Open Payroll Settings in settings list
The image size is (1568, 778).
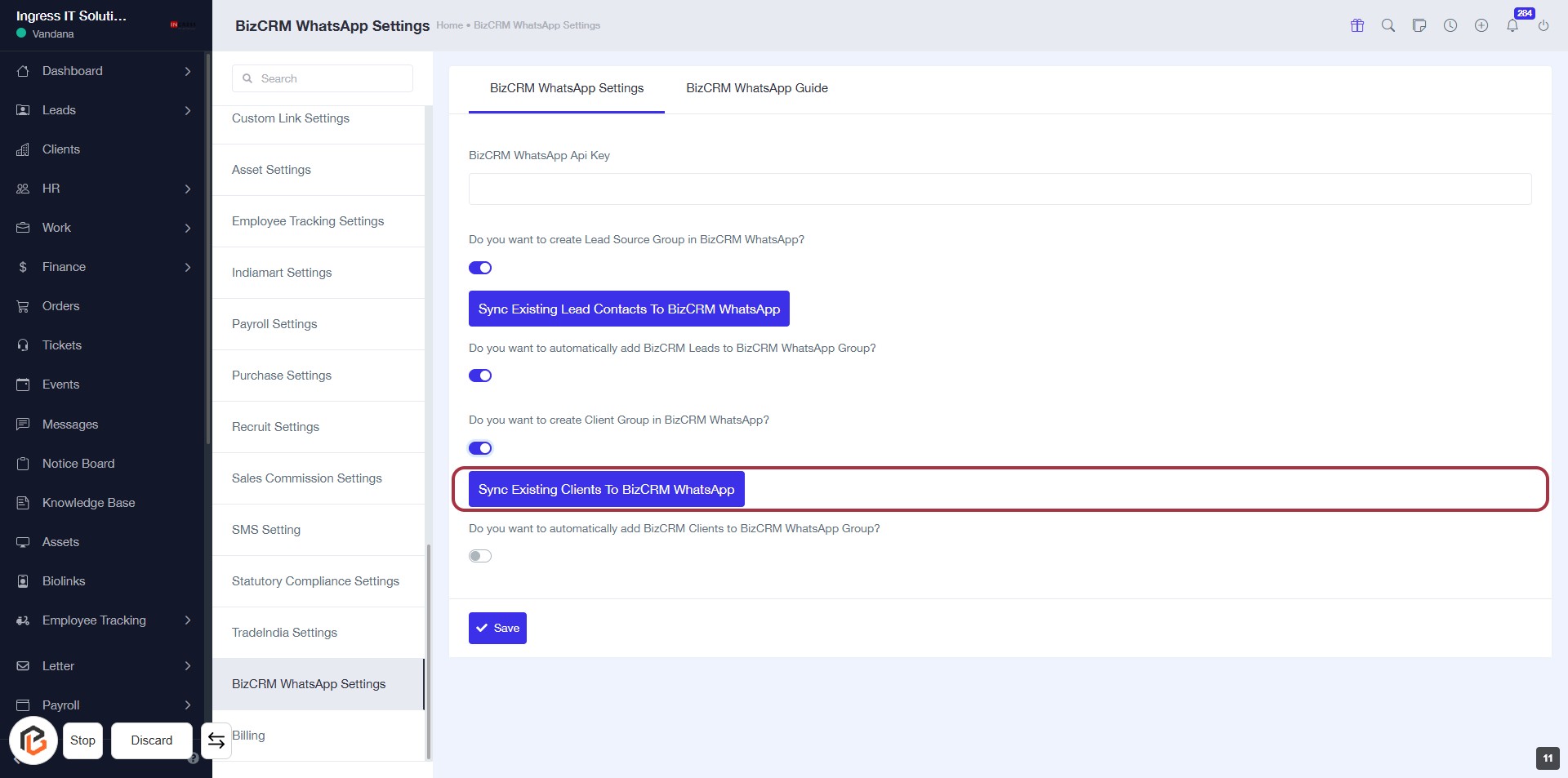click(274, 324)
